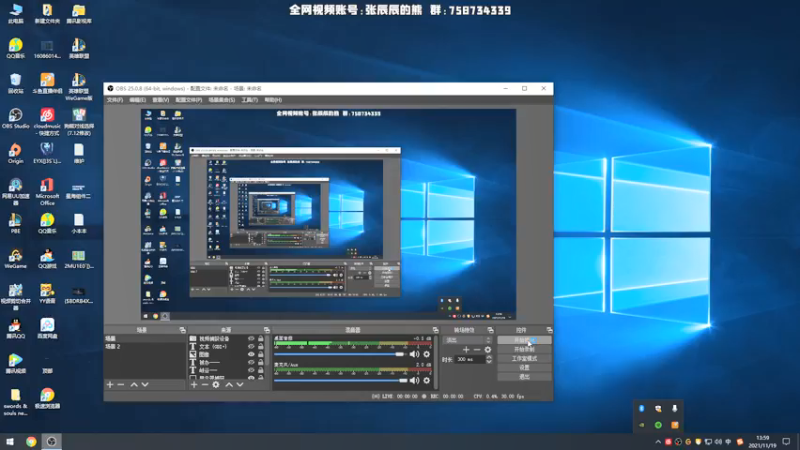Add a new scene with the plus icon
Viewport: 800px width, 450px height.
click(110, 385)
